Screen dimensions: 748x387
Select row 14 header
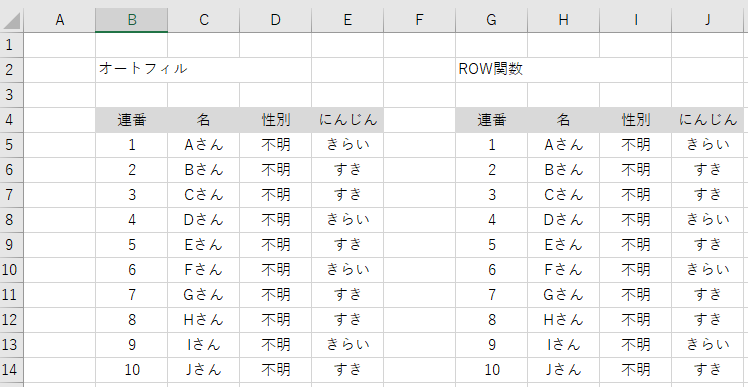pos(11,369)
